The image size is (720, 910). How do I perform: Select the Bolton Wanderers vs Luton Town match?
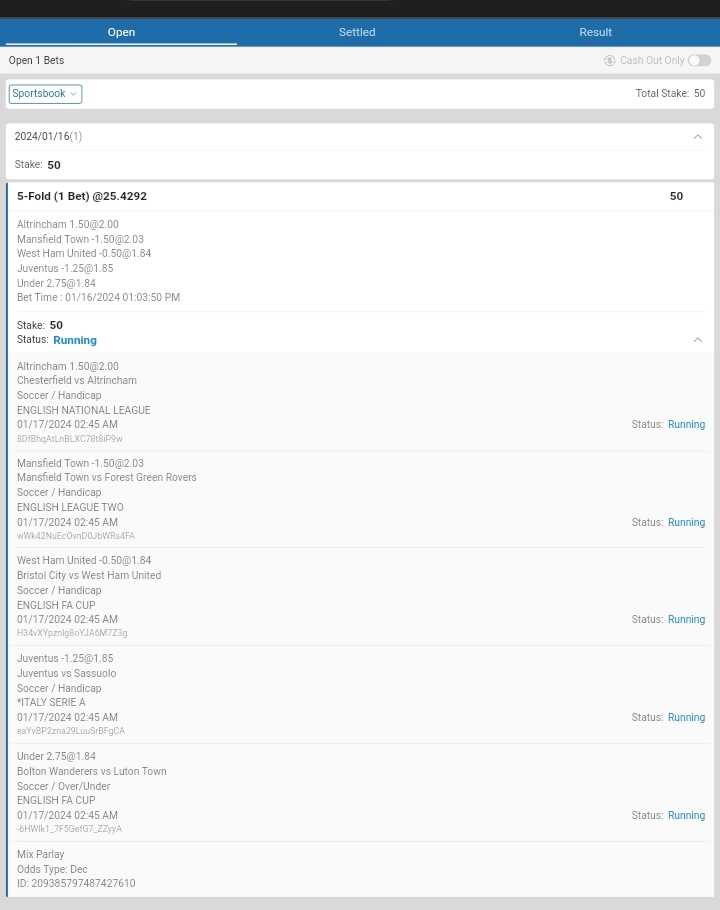point(91,771)
